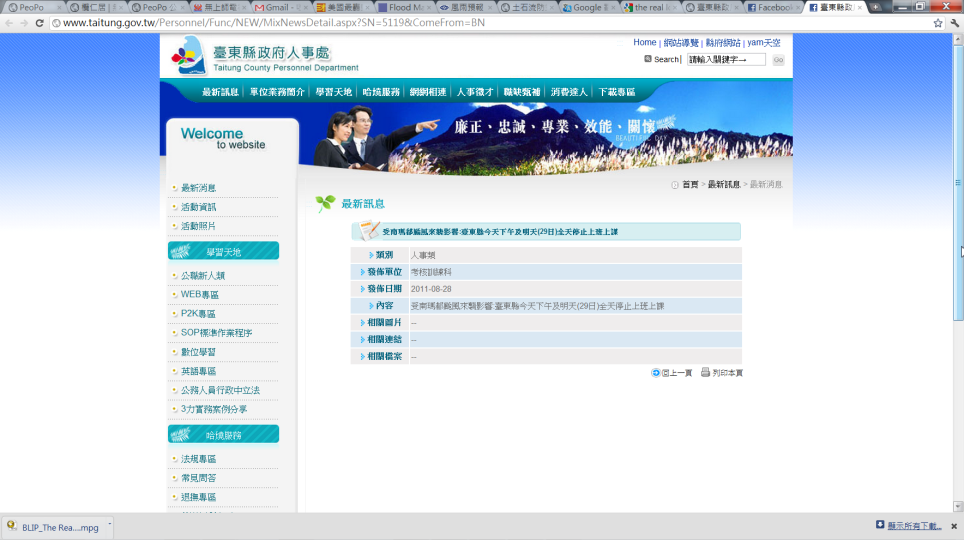This screenshot has height=540, width=964.
Task: Click the keyword search input field
Action: [725, 60]
